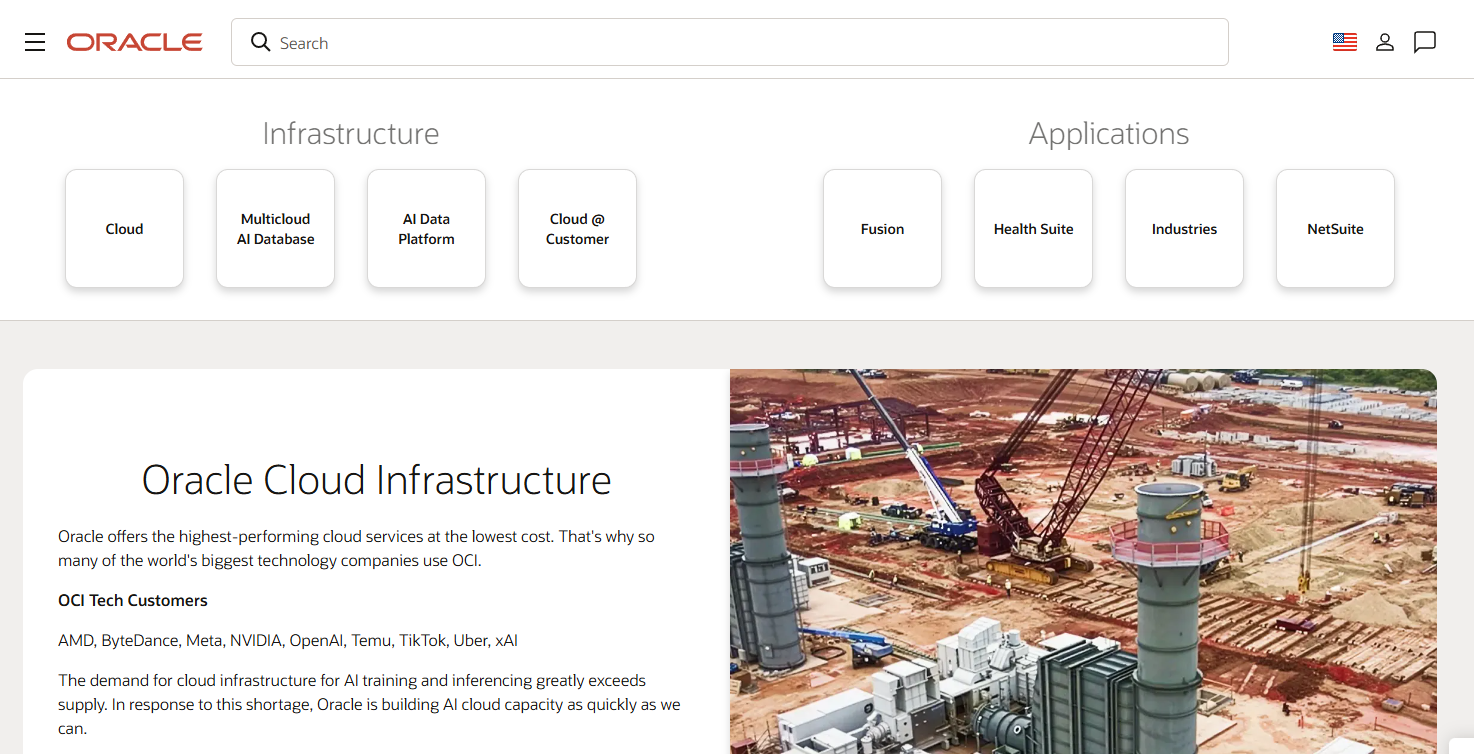The image size is (1474, 754).
Task: Open the Health Suite card
Action: [1034, 229]
